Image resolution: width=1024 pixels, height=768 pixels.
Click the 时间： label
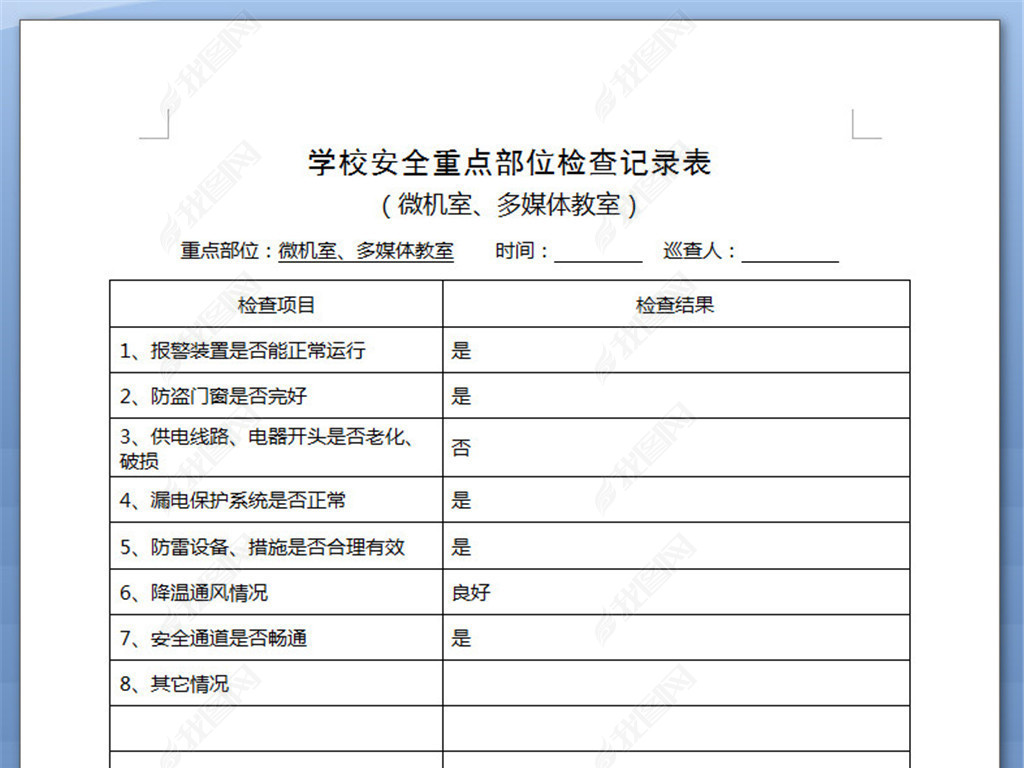(x=522, y=251)
